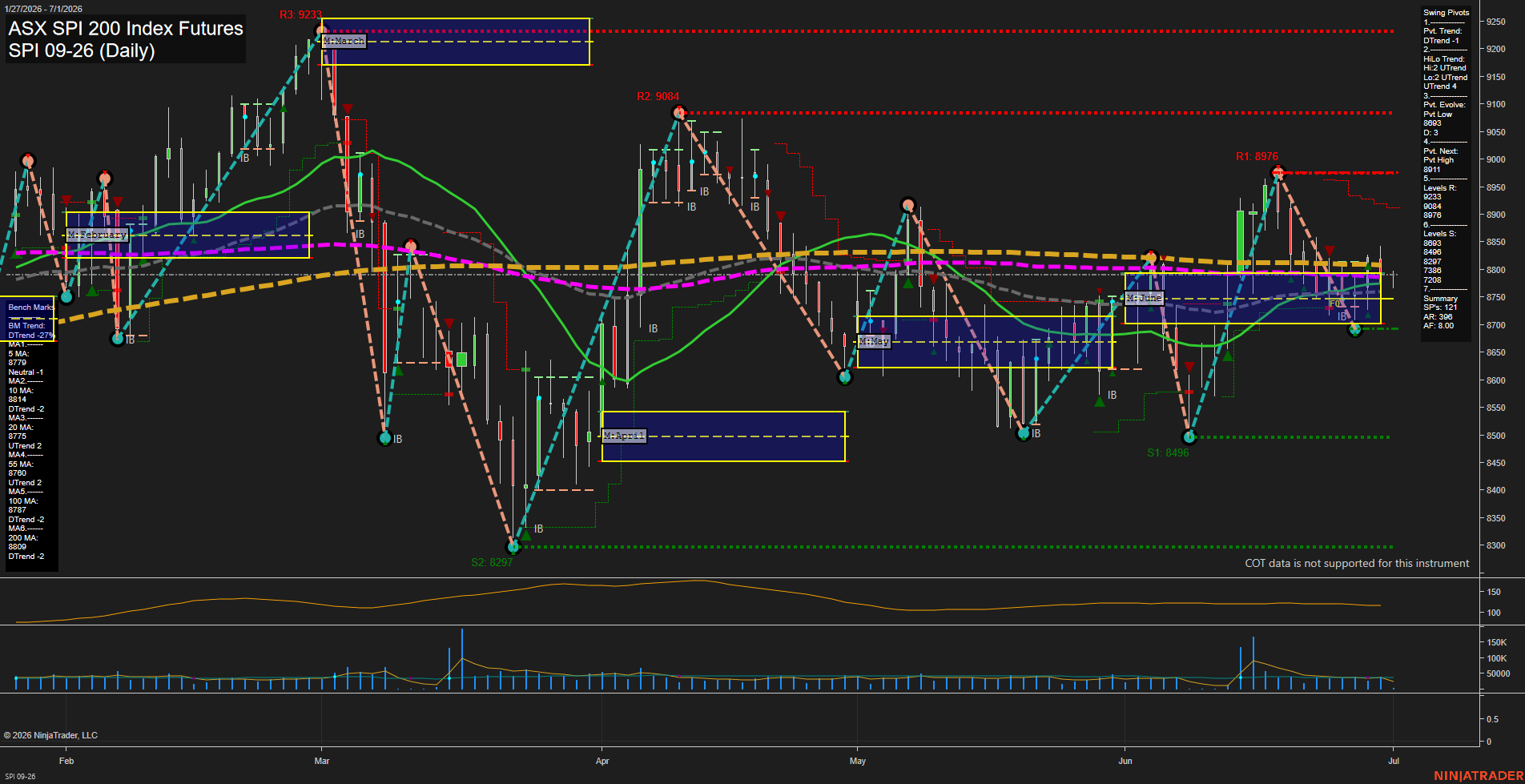Click the swing pivot high marker at R1 8976

coord(1278,172)
